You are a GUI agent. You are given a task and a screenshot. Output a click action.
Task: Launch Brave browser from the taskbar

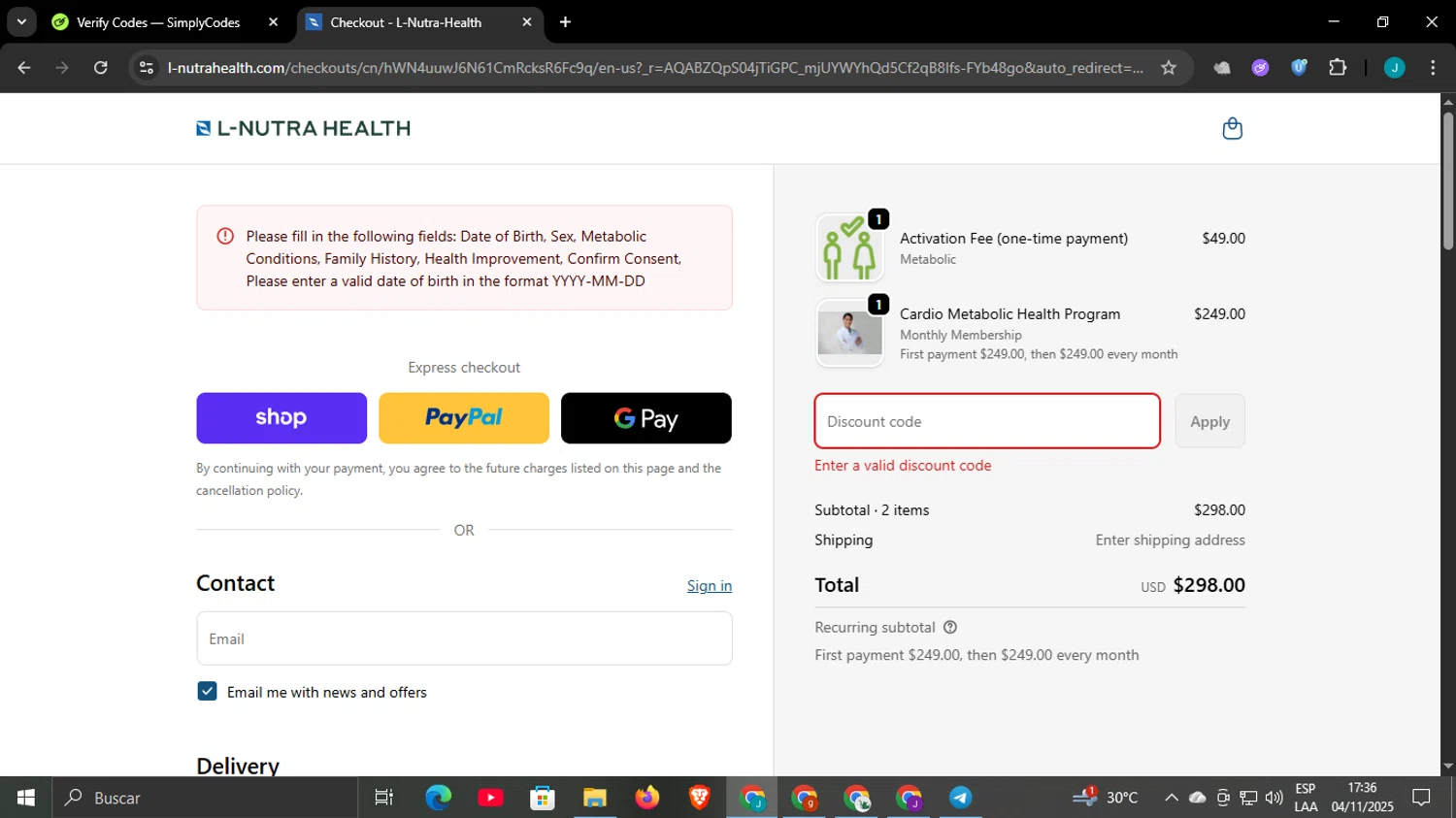click(700, 798)
